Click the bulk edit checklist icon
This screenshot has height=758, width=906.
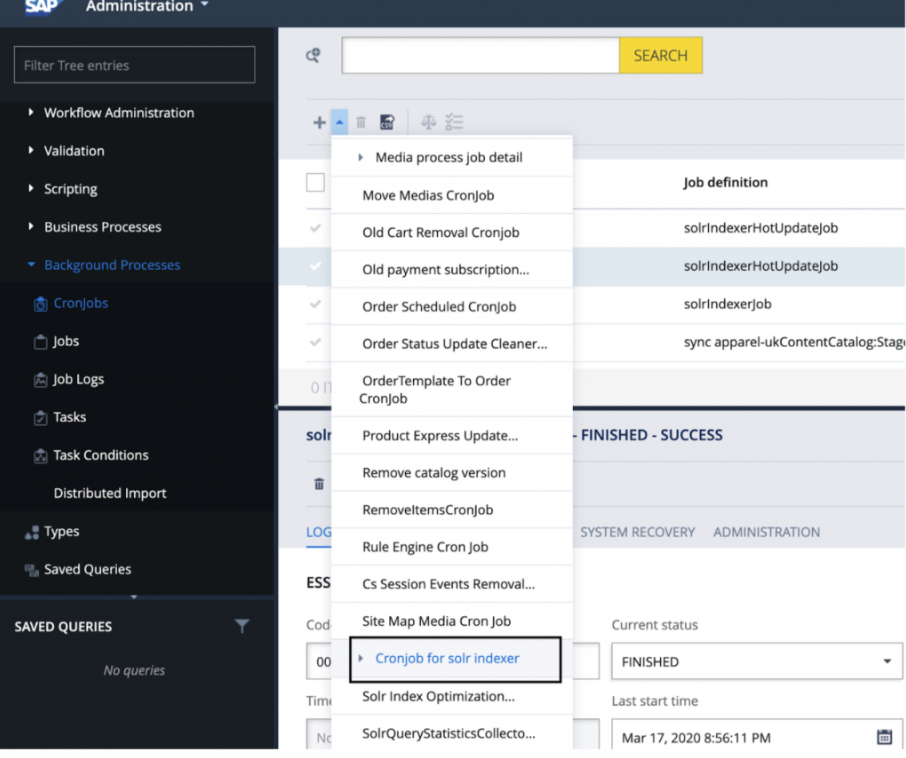[x=454, y=122]
